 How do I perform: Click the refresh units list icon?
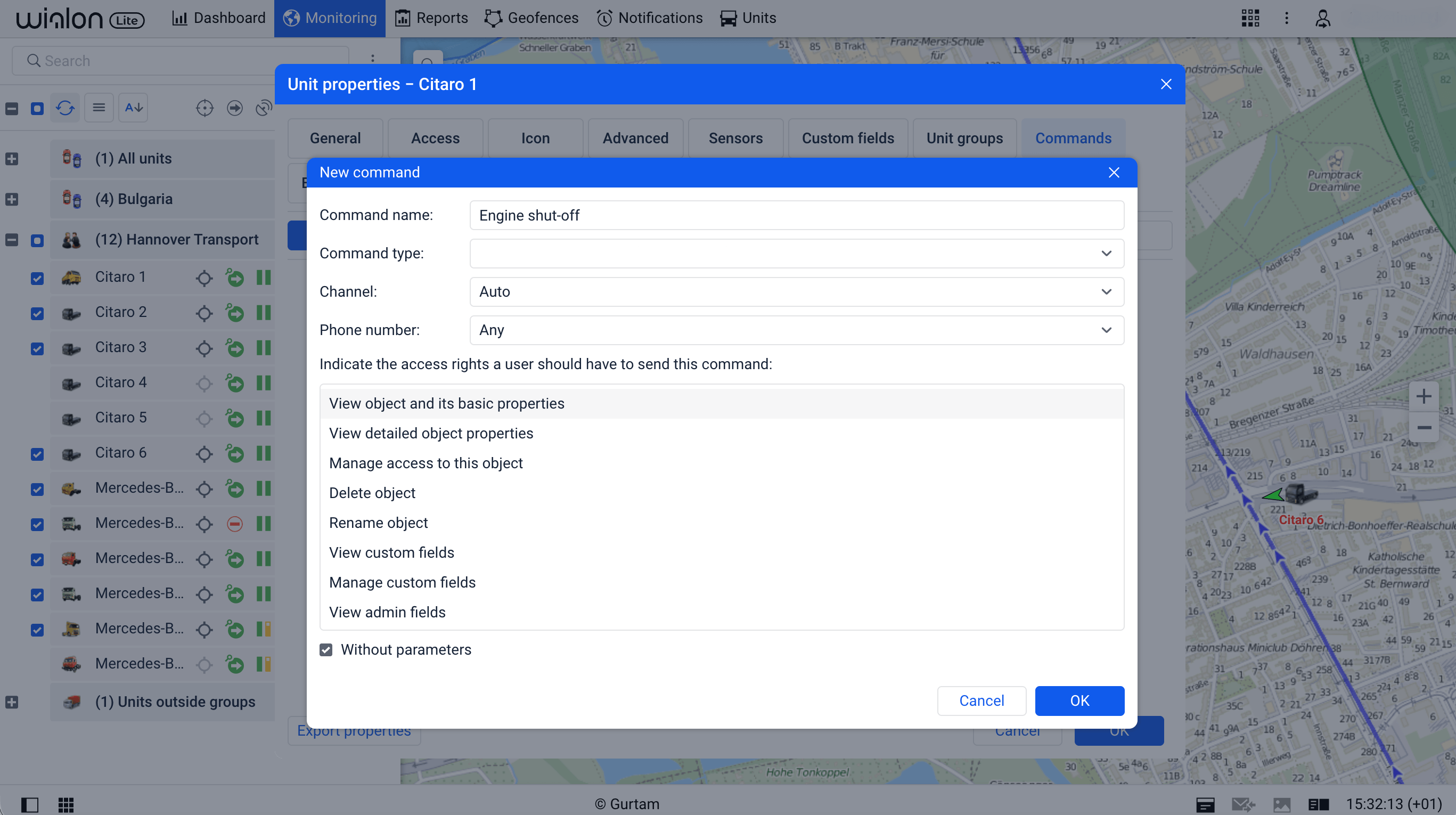coord(65,108)
